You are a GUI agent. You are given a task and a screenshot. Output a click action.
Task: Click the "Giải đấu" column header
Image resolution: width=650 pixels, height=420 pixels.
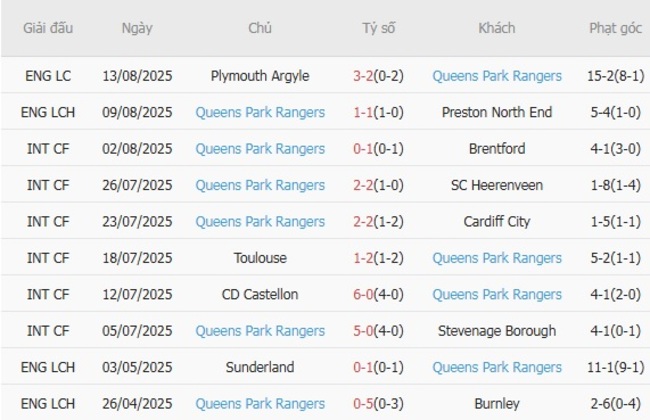click(48, 28)
